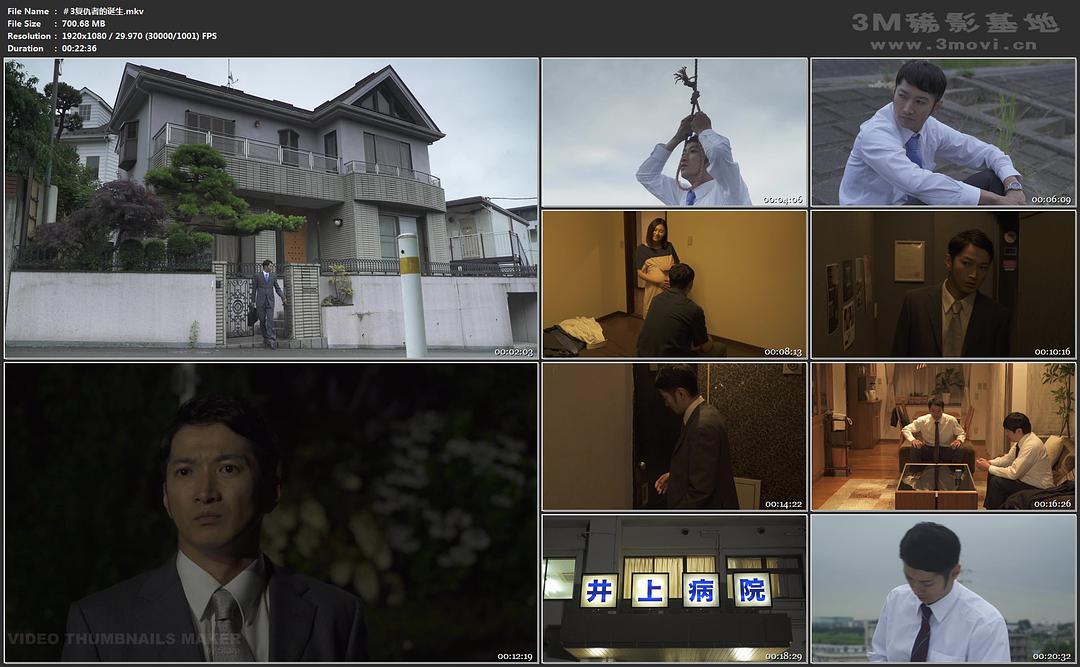The height and width of the screenshot is (667, 1080).
Task: Open the thumbnail stamped 00:14:22
Action: tap(674, 437)
